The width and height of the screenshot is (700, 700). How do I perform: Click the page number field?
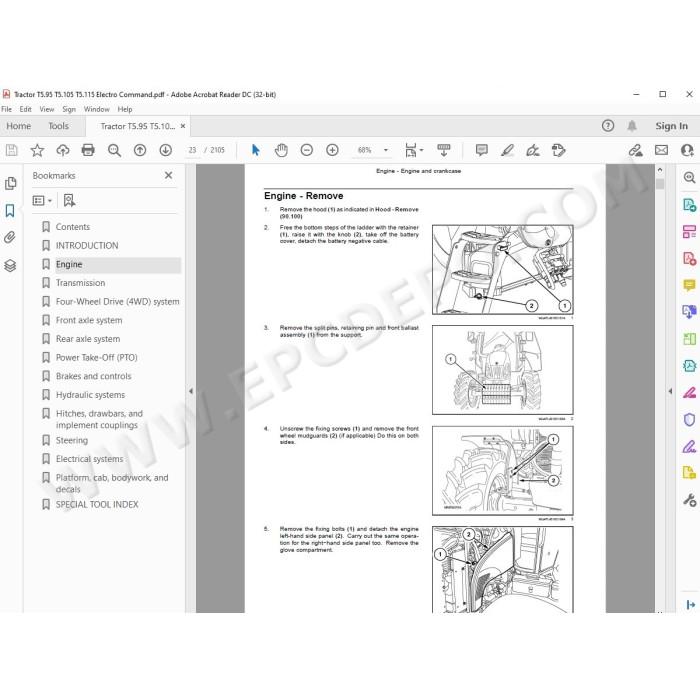[192, 150]
